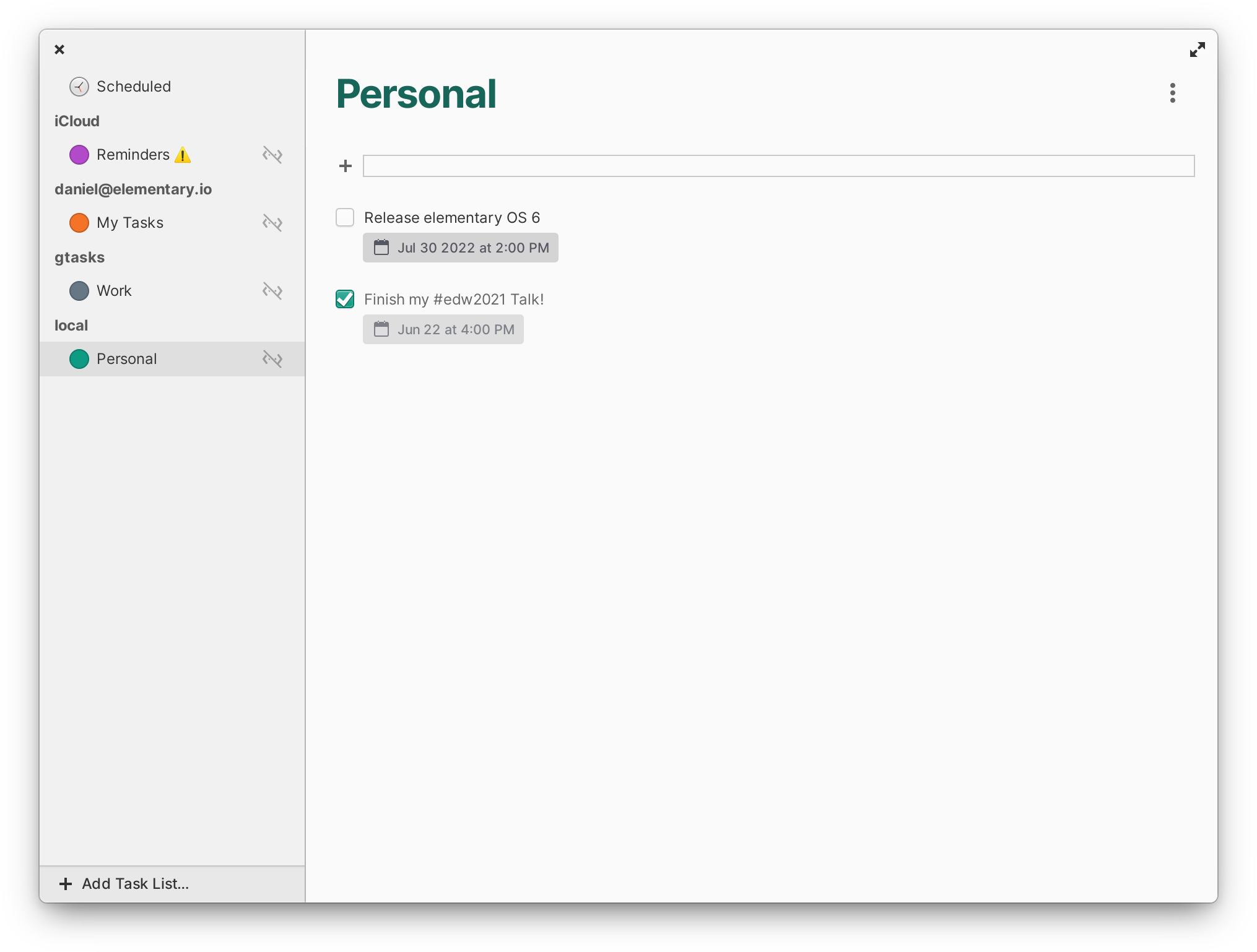
Task: Click the Personal list sync icon
Action: [x=272, y=358]
